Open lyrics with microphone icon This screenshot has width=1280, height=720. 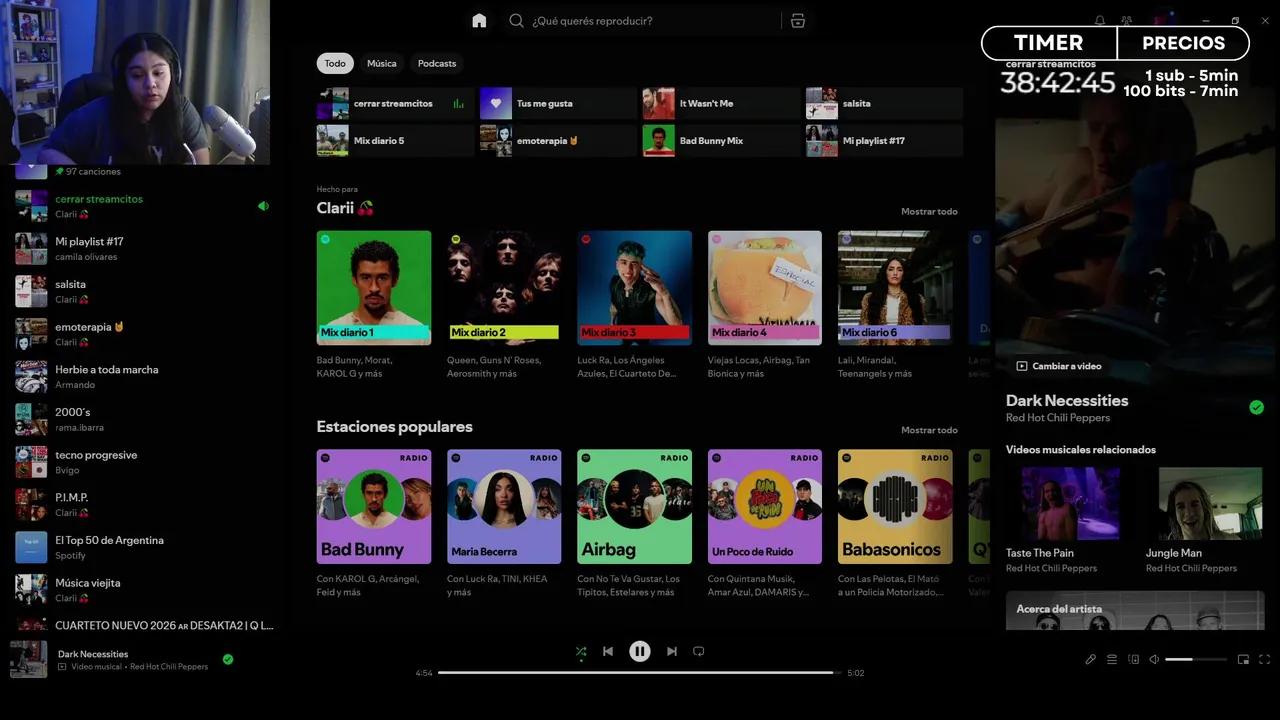(x=1091, y=660)
